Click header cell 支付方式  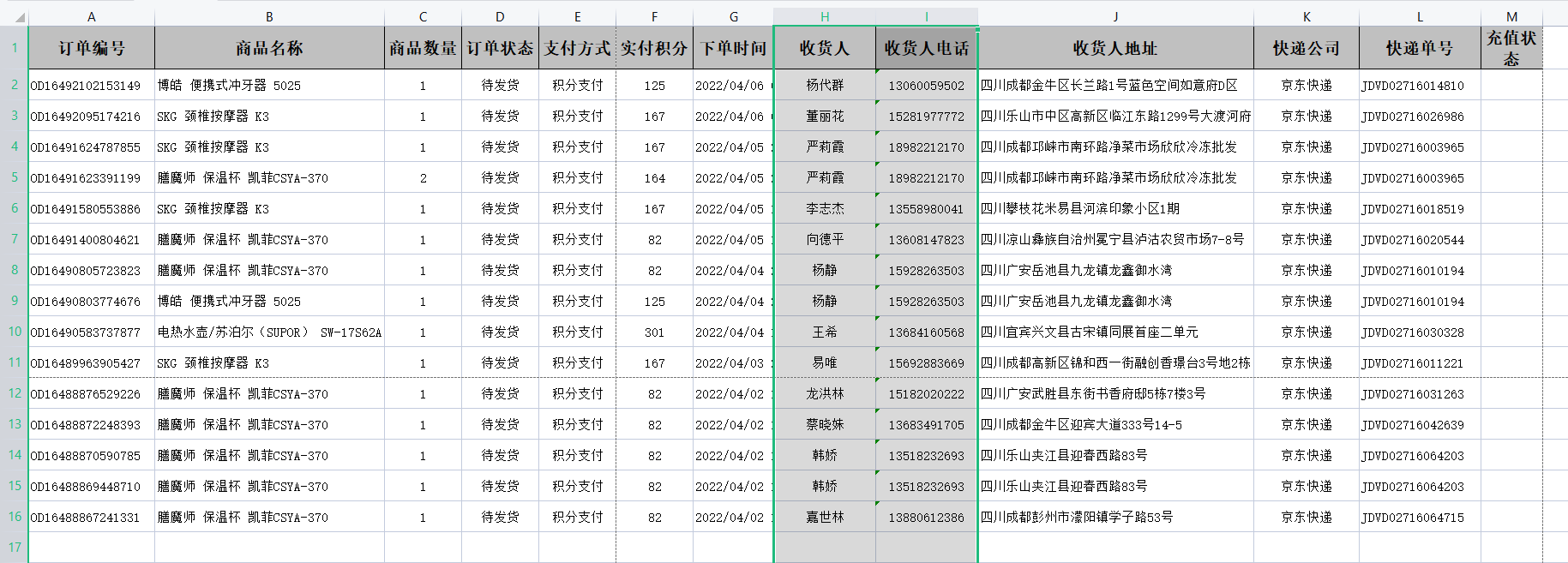click(x=577, y=48)
